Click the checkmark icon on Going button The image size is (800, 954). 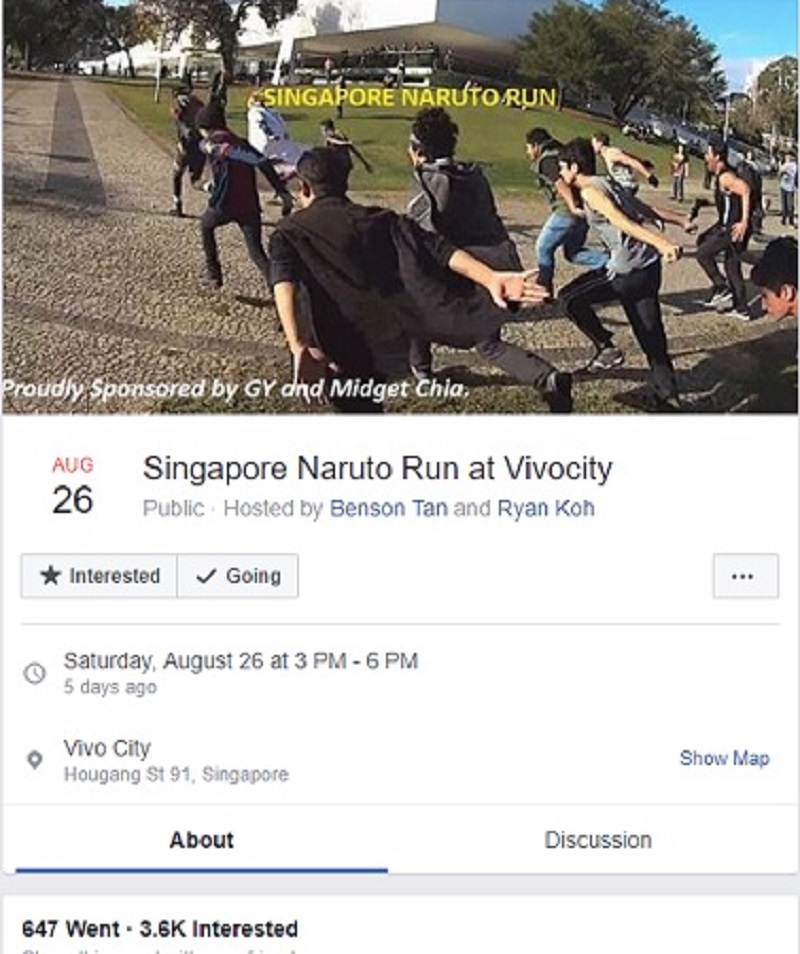207,576
